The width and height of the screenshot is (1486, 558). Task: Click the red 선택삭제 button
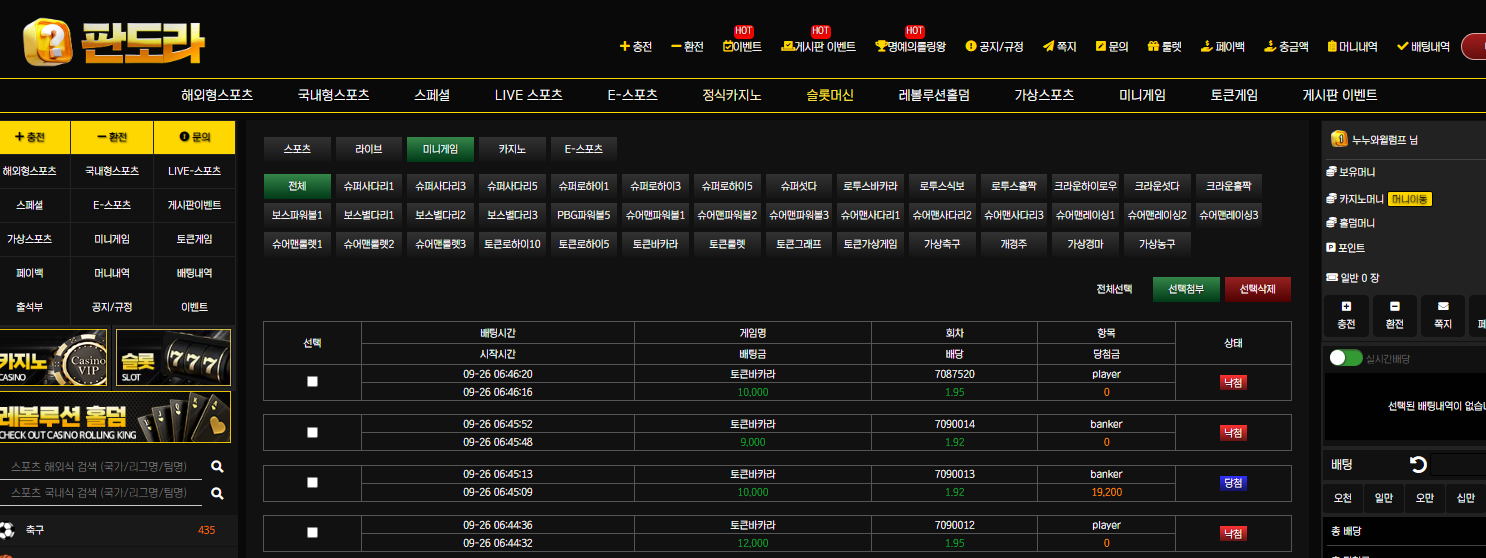1257,289
